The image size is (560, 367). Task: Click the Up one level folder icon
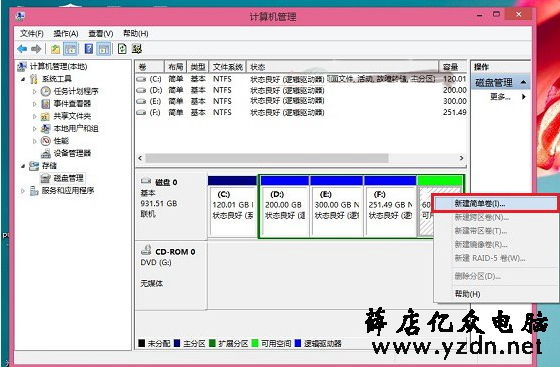(x=55, y=49)
